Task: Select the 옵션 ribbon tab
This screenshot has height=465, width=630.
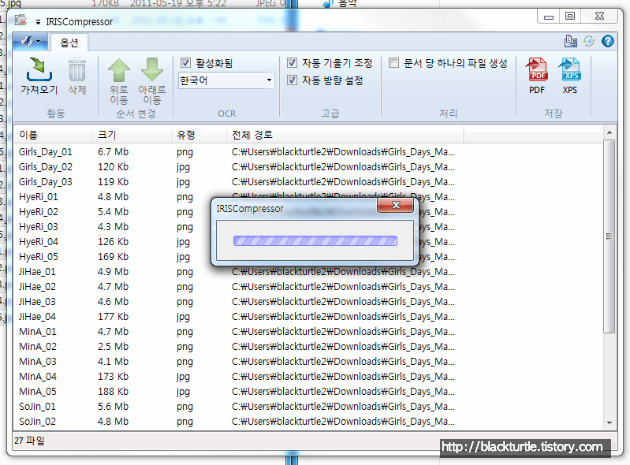Action: point(69,43)
